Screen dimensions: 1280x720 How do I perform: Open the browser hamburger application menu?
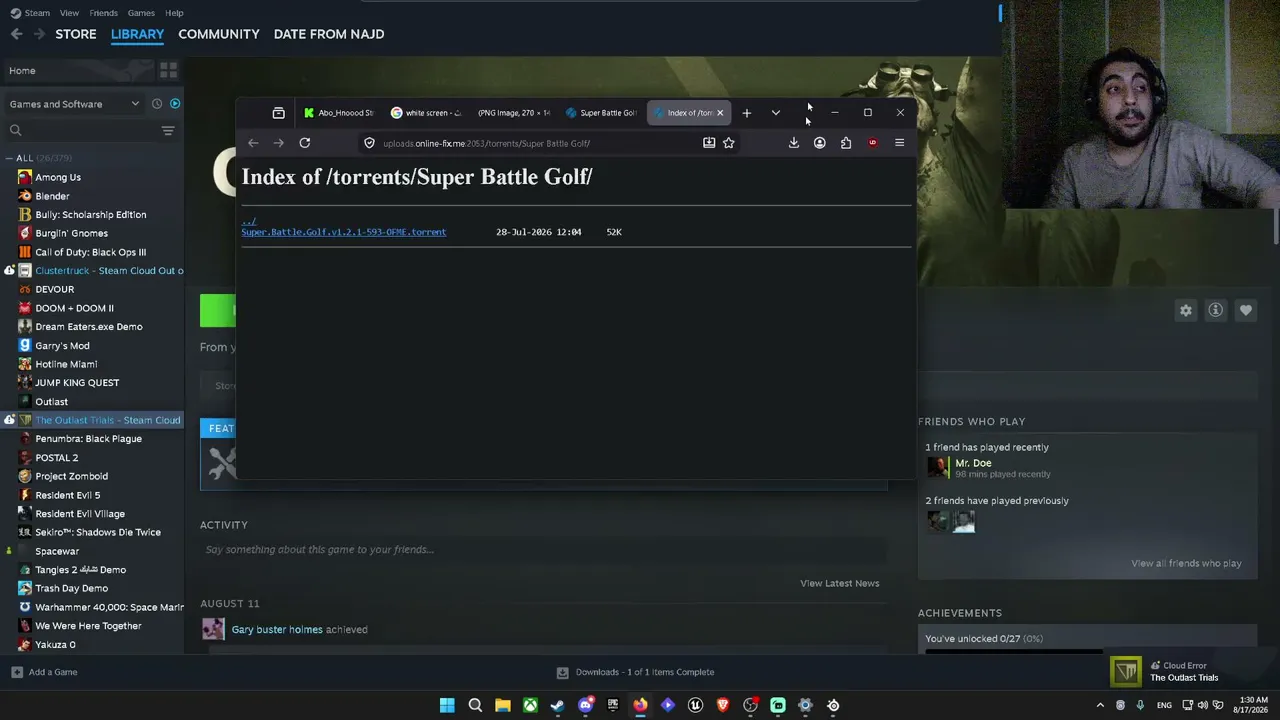tap(899, 143)
